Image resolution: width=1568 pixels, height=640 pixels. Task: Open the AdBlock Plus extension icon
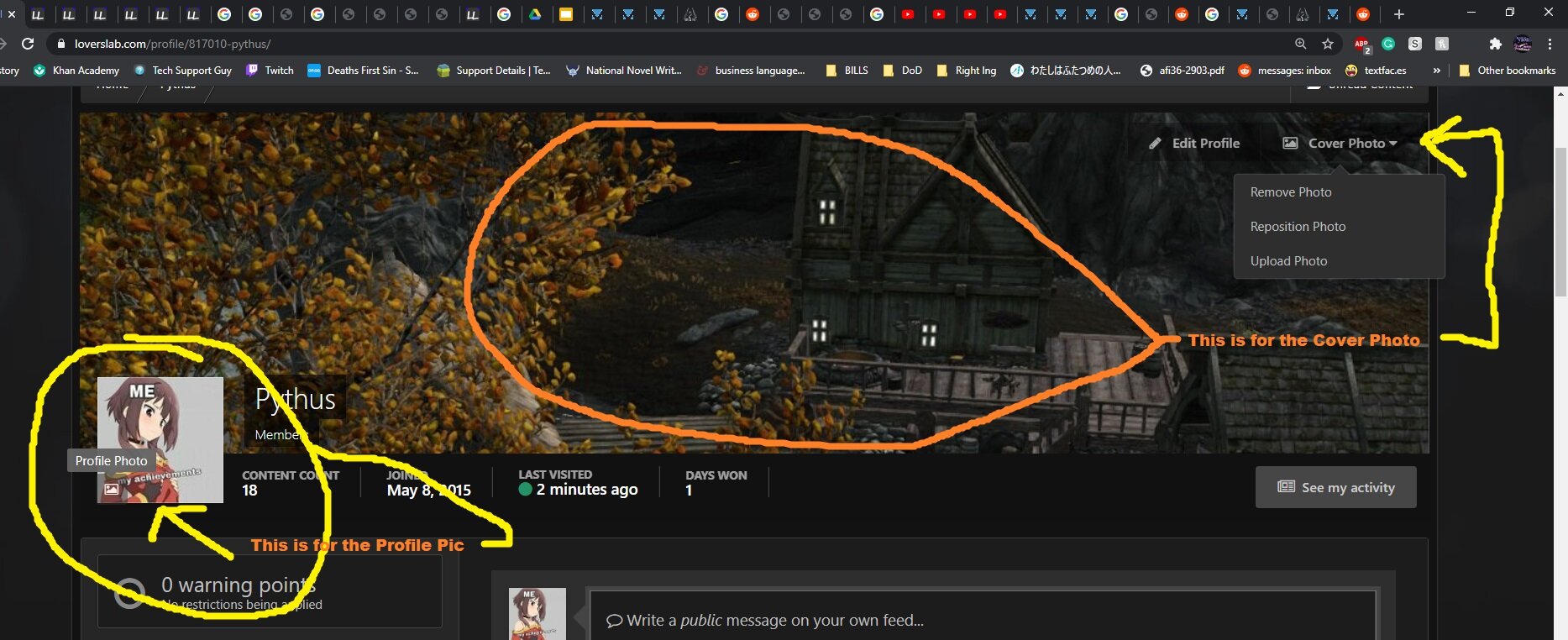click(x=1361, y=45)
